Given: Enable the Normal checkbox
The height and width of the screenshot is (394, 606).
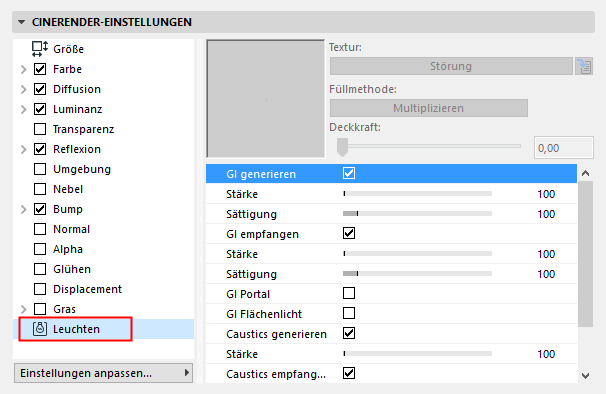Looking at the screenshot, I should coord(40,229).
